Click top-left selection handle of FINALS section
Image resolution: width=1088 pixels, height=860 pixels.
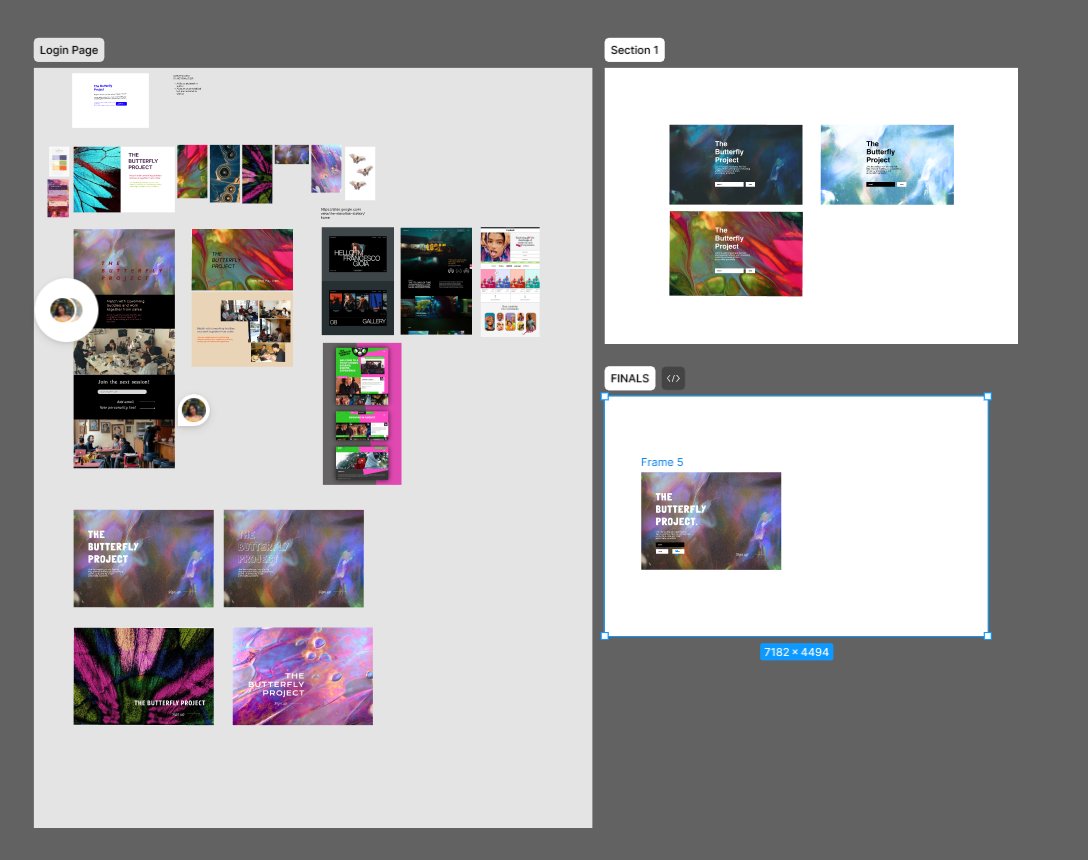pyautogui.click(x=605, y=396)
